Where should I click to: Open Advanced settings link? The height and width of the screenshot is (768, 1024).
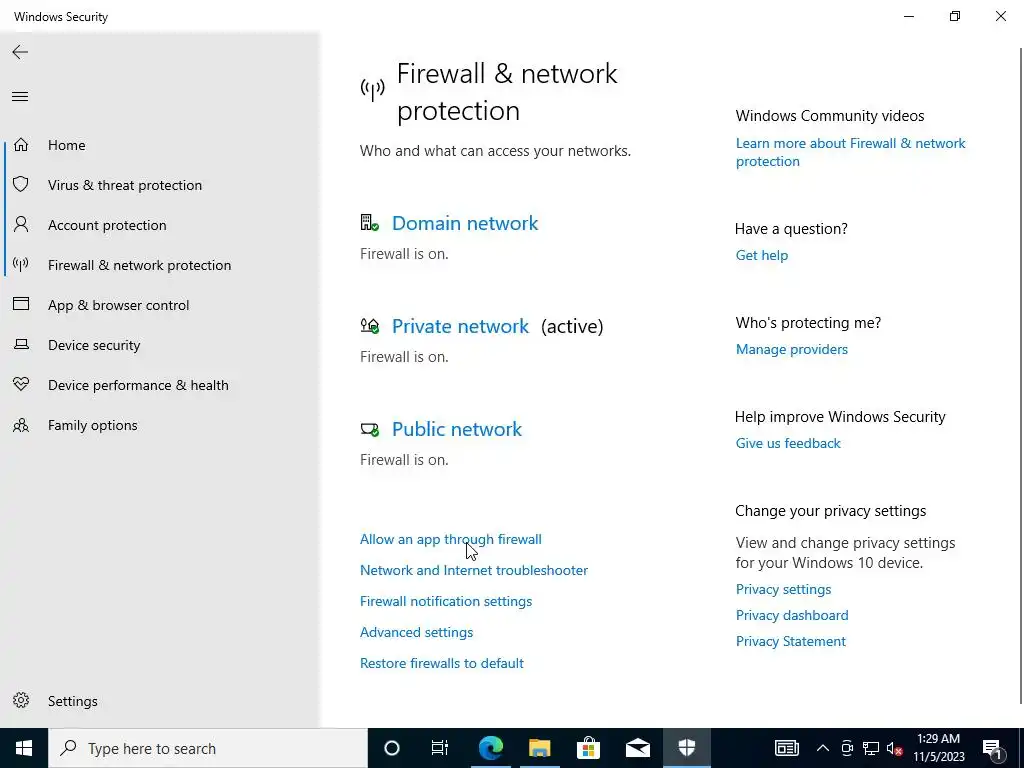416,632
